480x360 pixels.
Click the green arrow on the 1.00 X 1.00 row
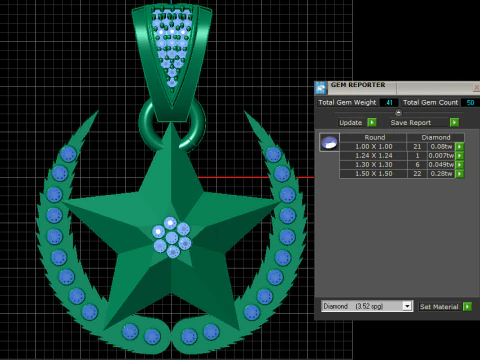[460, 146]
